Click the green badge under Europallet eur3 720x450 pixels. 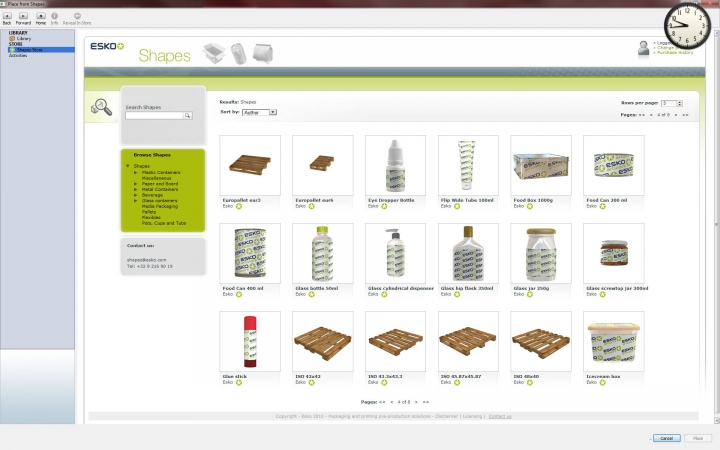240,206
